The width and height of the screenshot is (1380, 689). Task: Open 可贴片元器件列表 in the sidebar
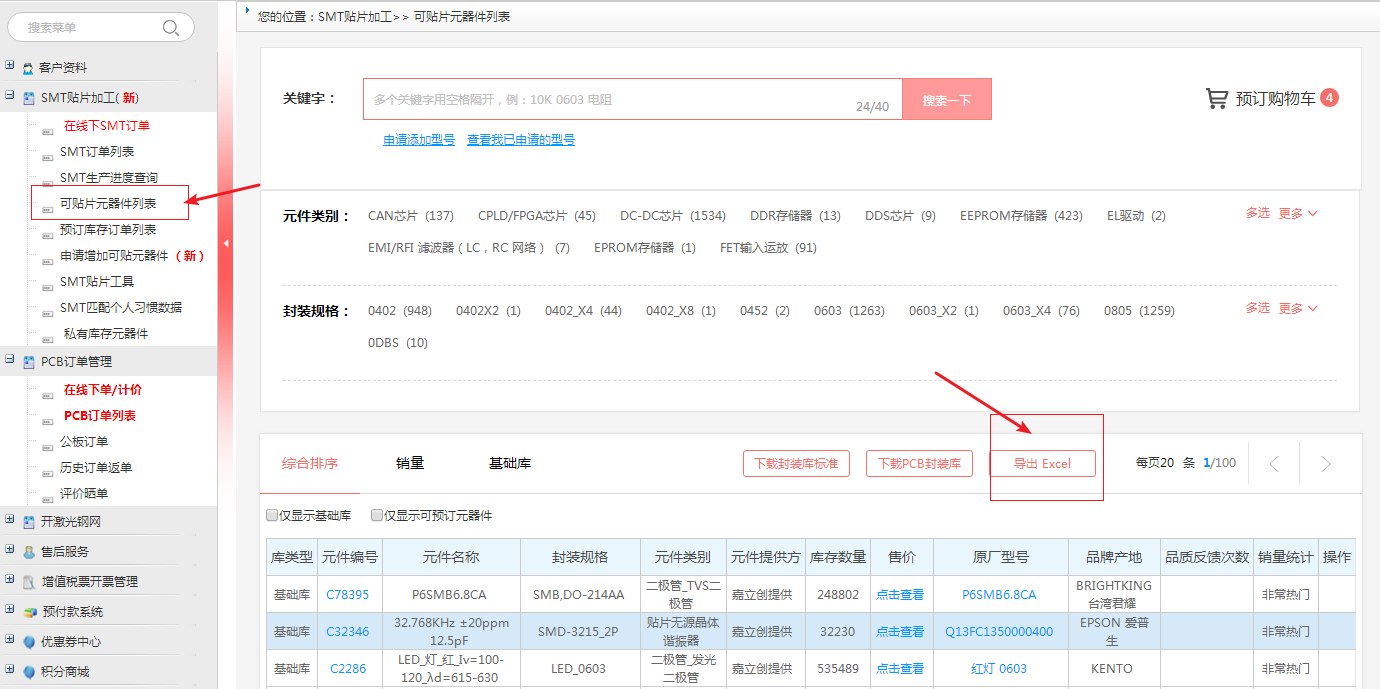[x=108, y=204]
